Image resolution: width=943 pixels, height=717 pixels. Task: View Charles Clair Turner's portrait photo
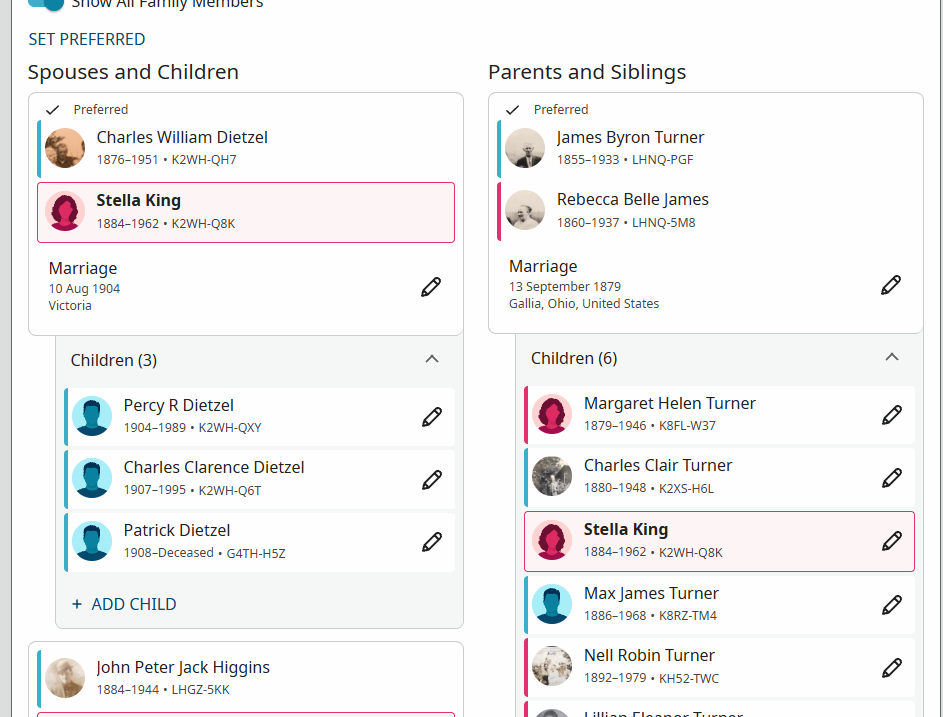552,476
